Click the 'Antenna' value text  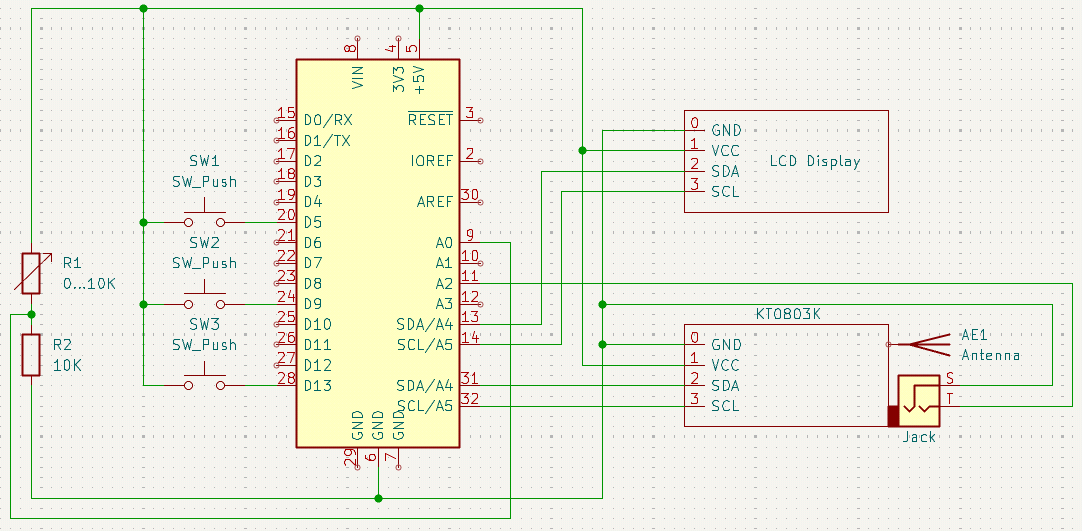click(x=991, y=355)
